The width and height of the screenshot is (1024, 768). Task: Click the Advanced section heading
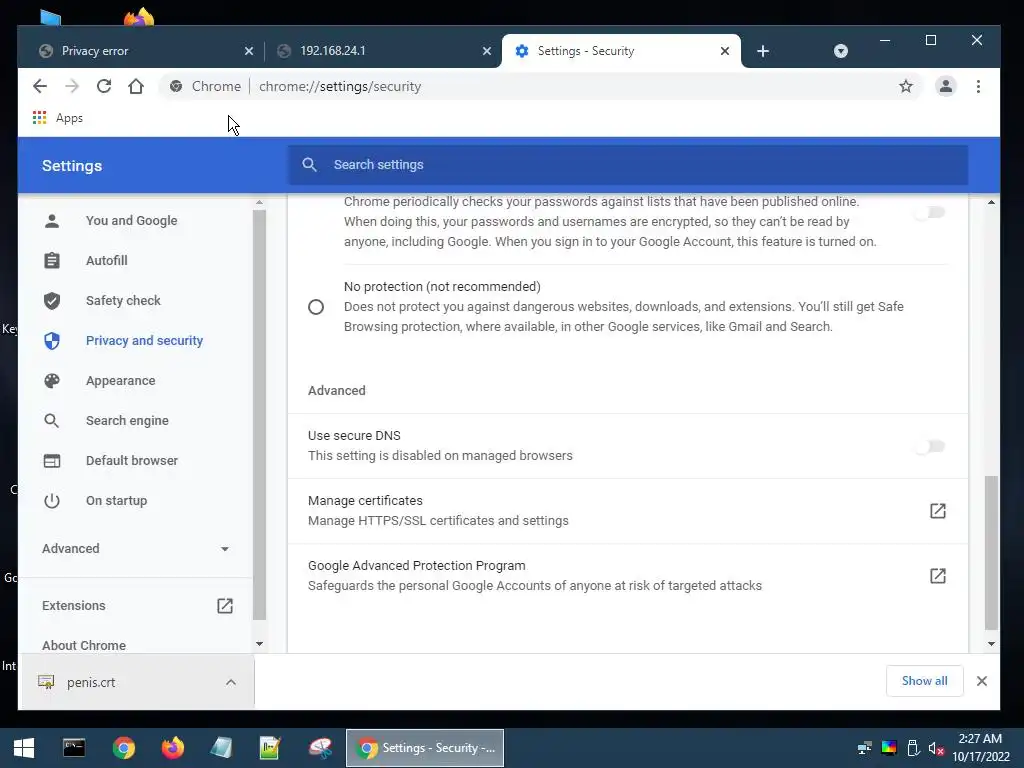[336, 391]
